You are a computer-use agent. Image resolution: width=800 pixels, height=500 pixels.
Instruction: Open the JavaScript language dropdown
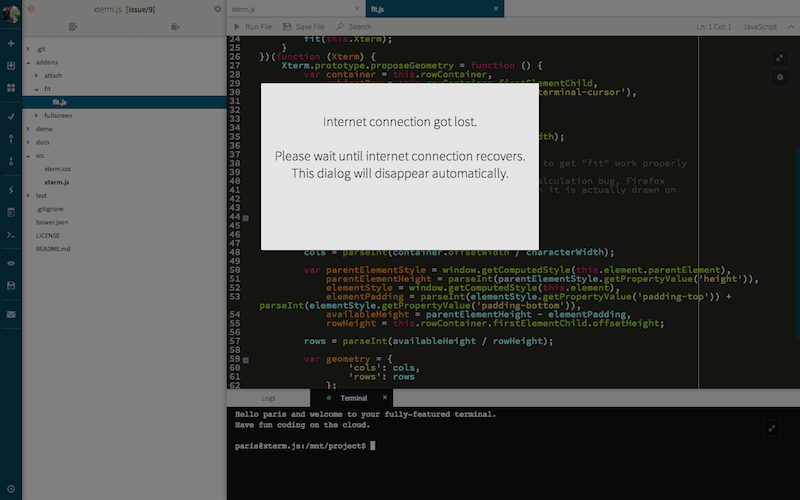pos(764,27)
